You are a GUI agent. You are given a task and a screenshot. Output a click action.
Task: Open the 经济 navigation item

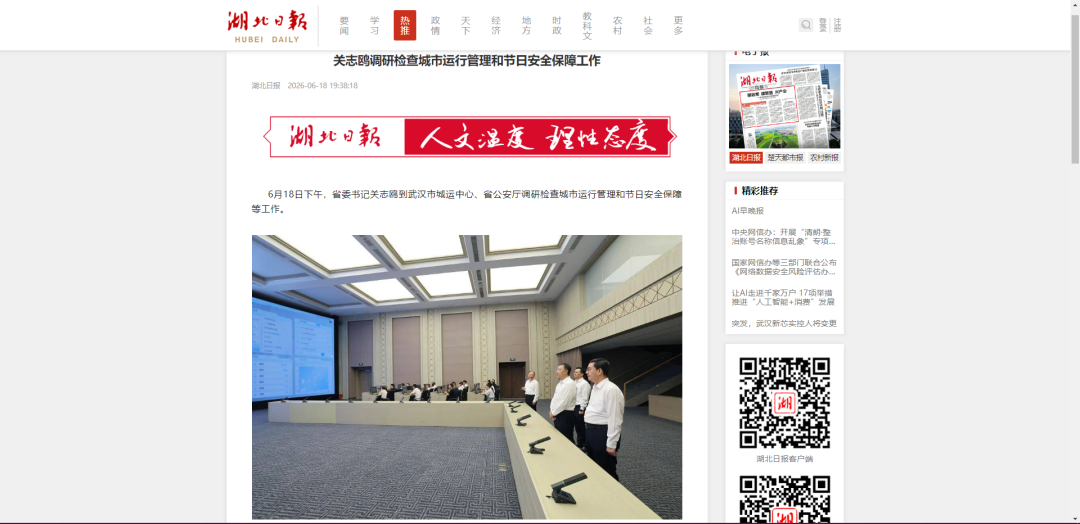(x=496, y=25)
